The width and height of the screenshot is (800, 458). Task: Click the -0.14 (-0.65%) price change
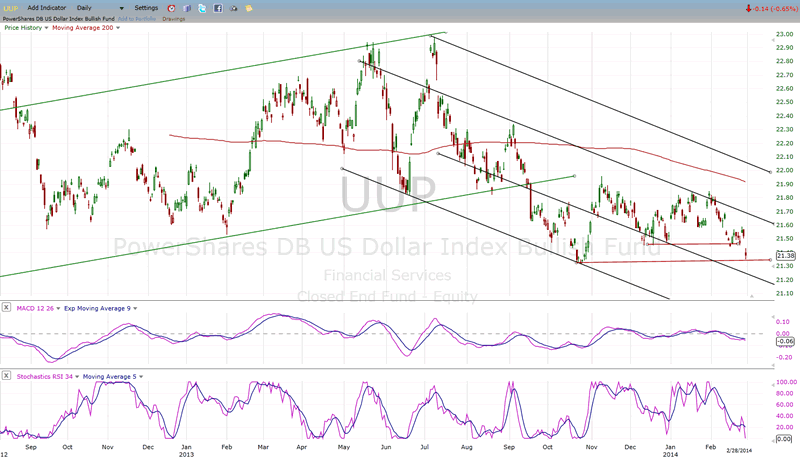point(770,9)
